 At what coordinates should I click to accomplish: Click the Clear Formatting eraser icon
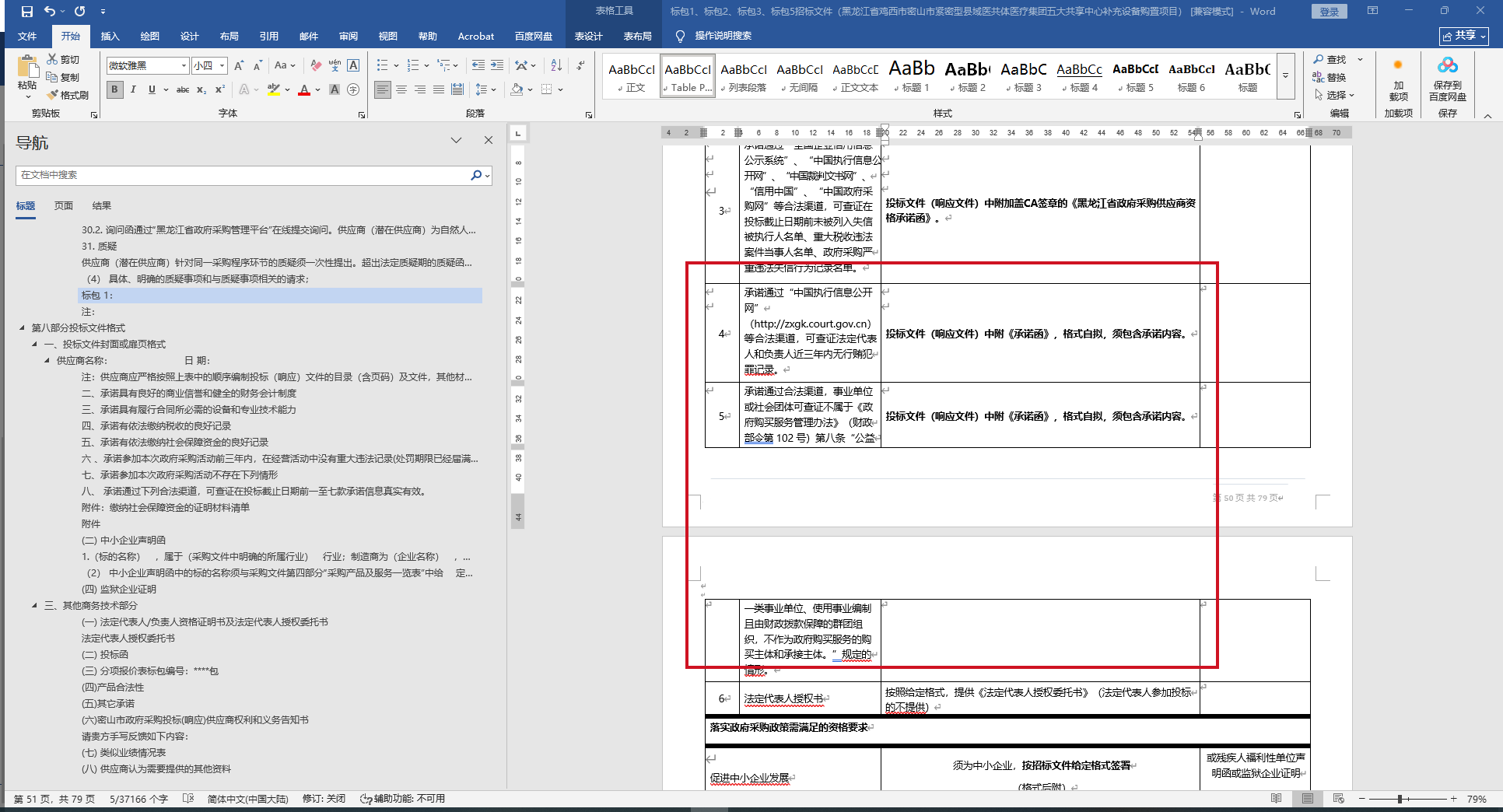(x=315, y=66)
